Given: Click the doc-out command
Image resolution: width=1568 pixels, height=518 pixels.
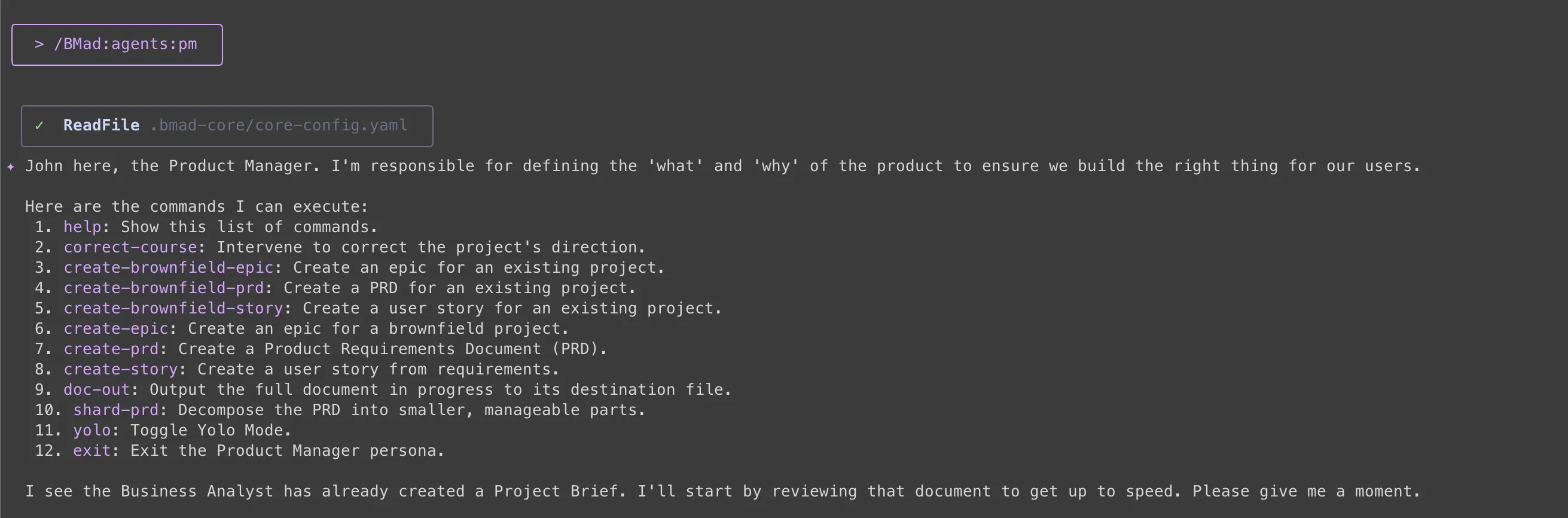Looking at the screenshot, I should (97, 389).
